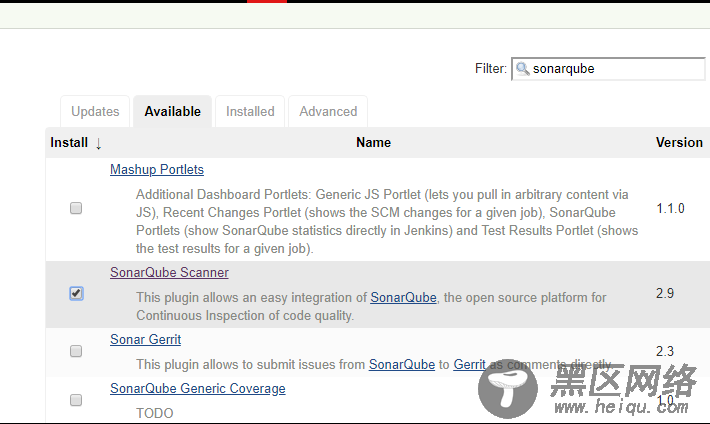Open the Mashup Portlets plugin link

click(x=157, y=169)
